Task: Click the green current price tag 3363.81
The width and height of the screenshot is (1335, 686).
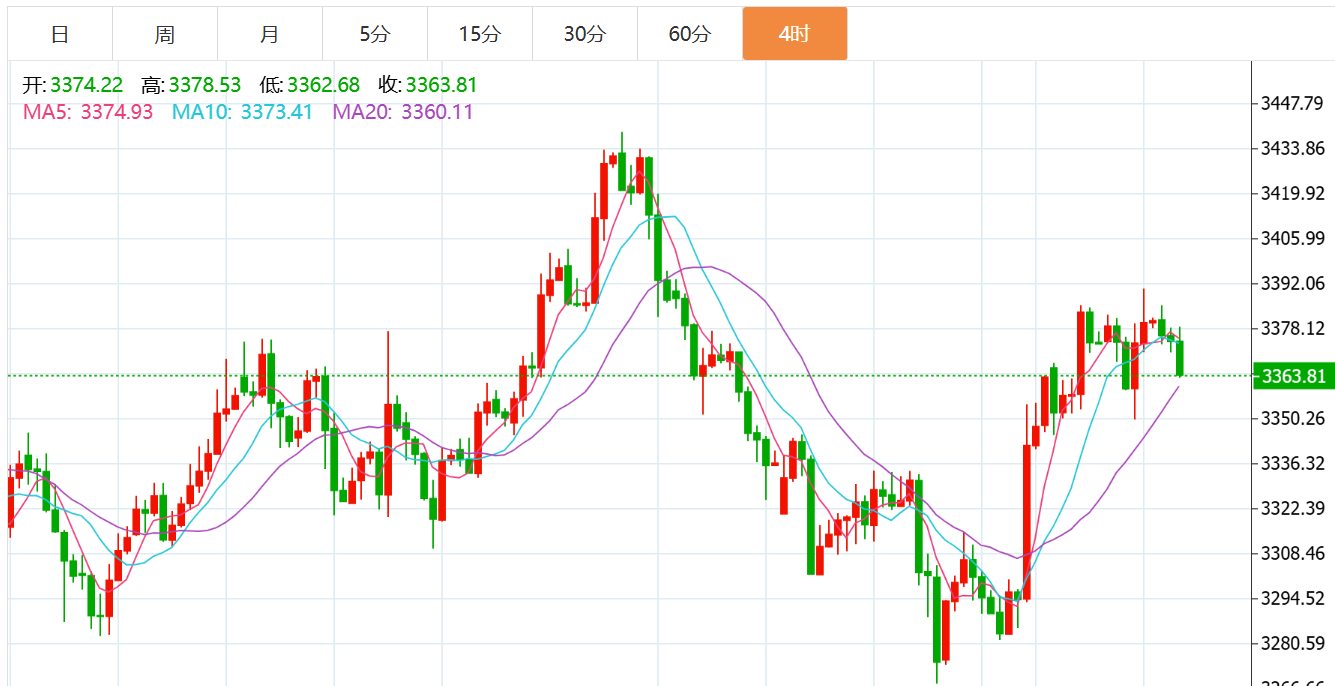Action: [x=1294, y=376]
